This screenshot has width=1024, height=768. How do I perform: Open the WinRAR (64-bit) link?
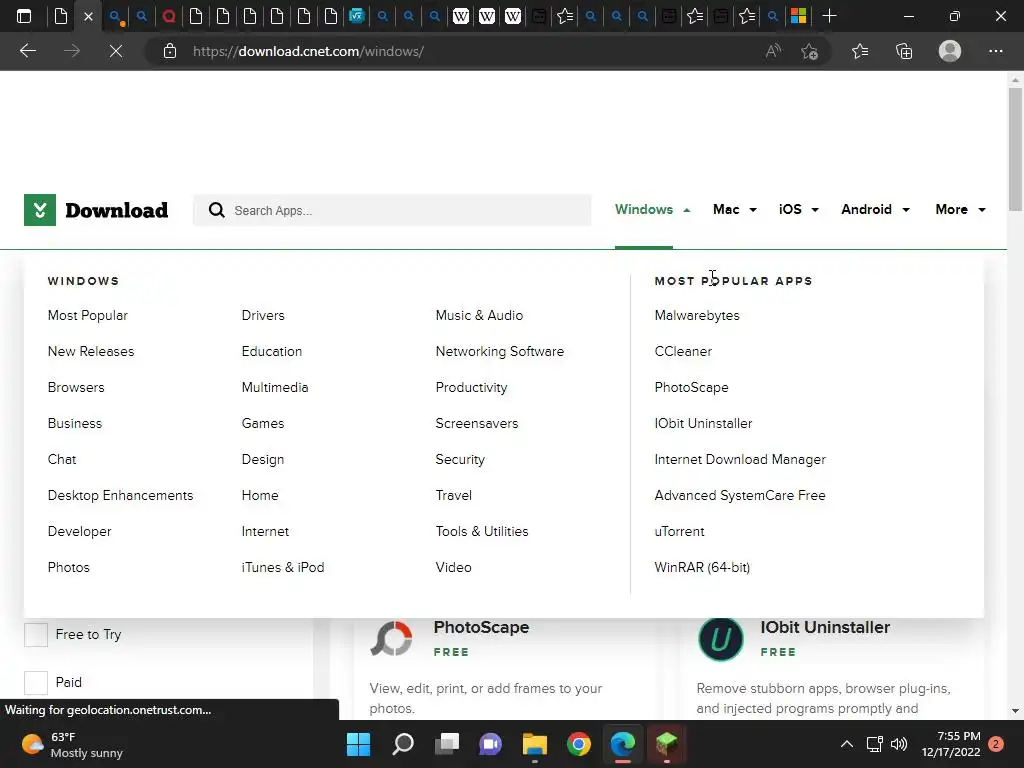click(702, 568)
